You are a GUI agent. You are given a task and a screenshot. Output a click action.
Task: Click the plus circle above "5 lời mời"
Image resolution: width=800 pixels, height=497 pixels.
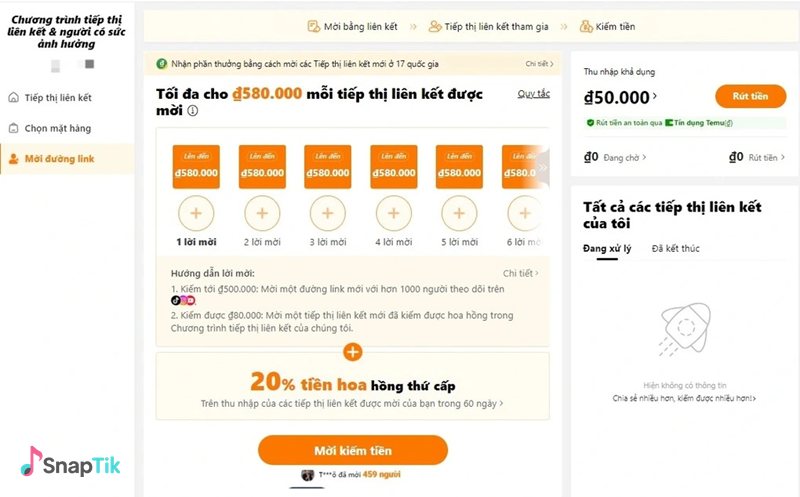(459, 212)
